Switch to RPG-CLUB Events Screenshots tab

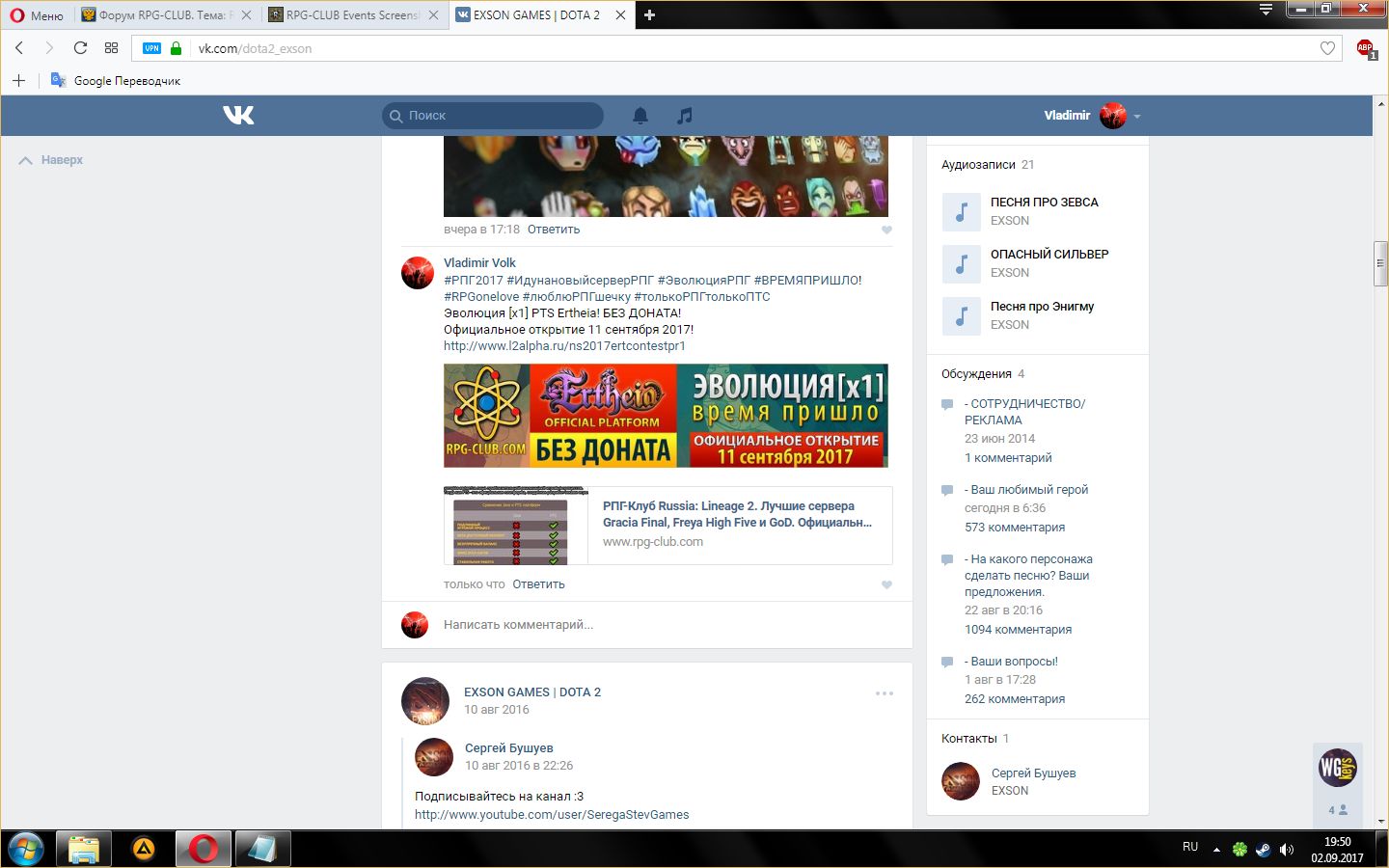(x=352, y=15)
